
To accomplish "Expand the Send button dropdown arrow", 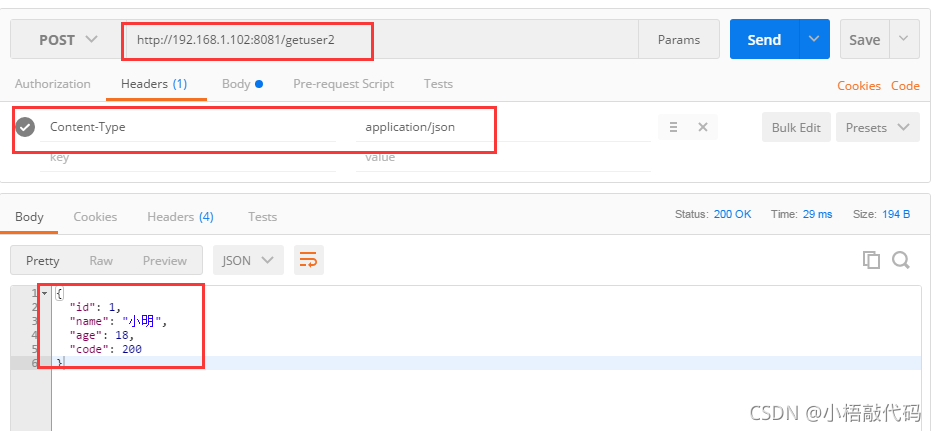I will pyautogui.click(x=814, y=39).
